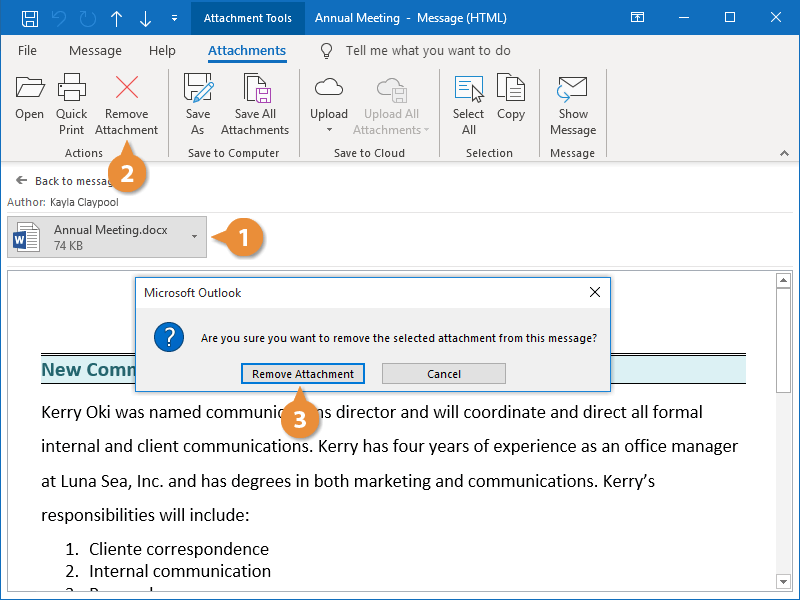Click the vertical scrollbar thumb in preview

tap(783, 340)
